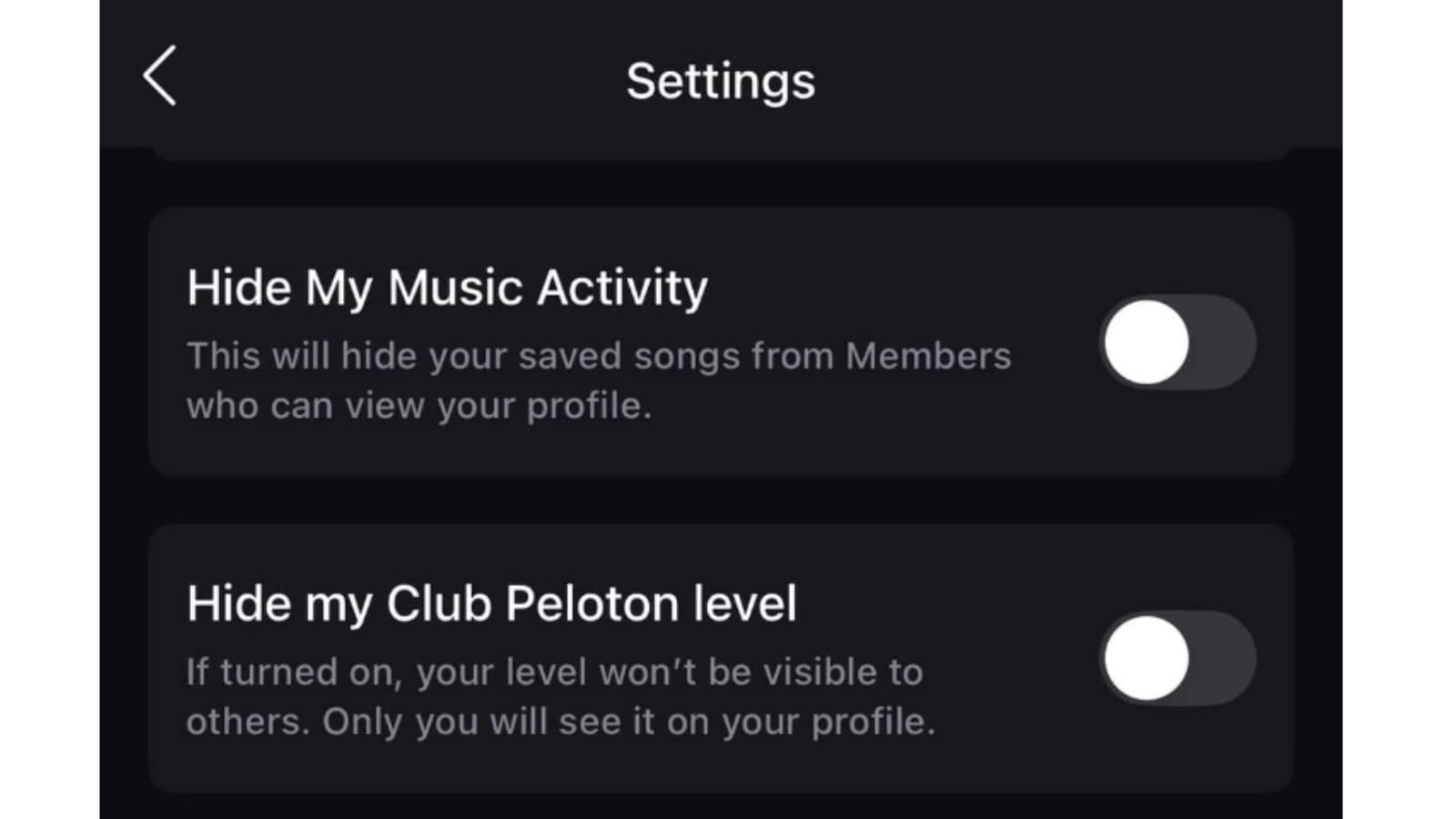Click the word Peloton in second heading
This screenshot has height=819, width=1456.
pos(592,604)
